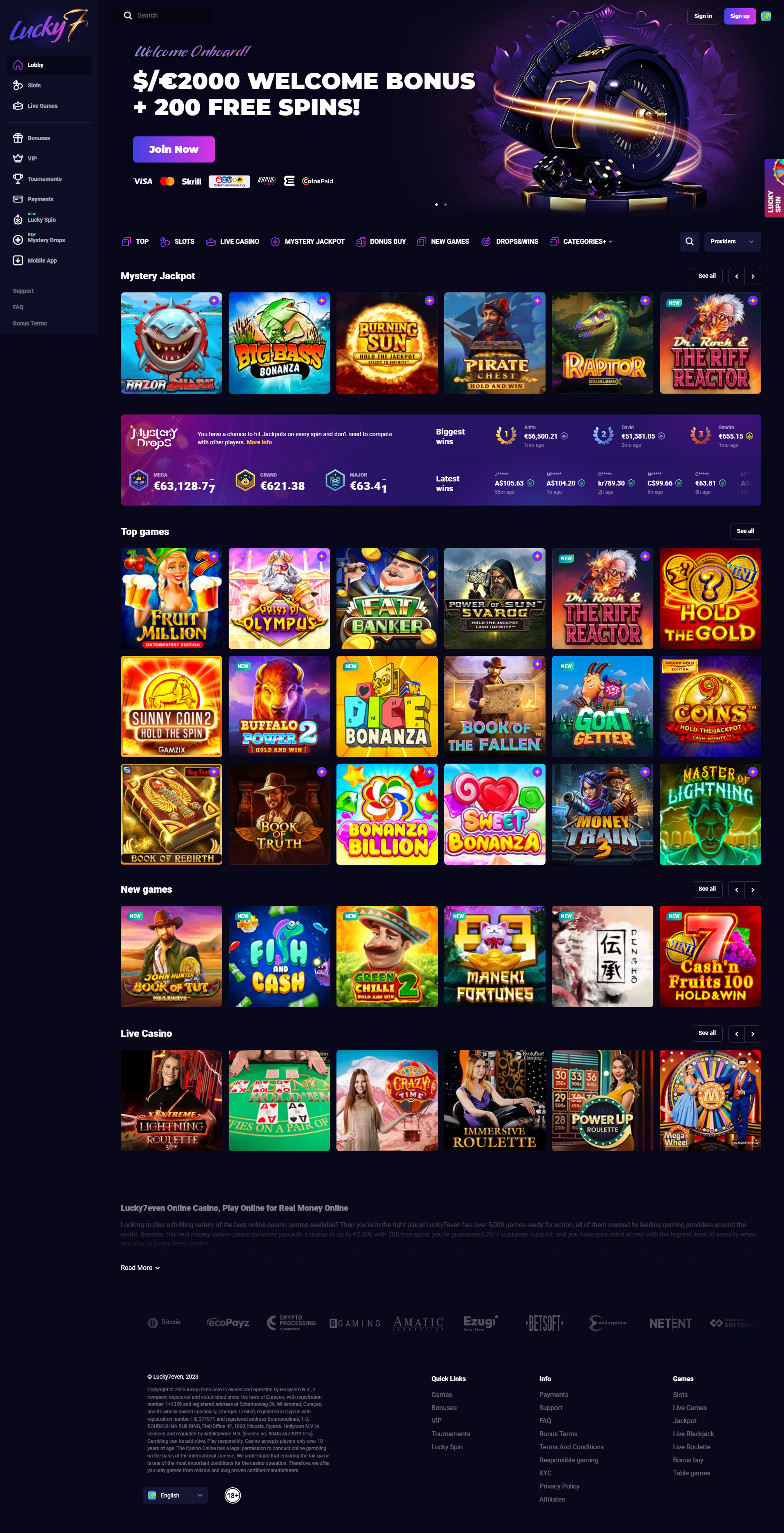Click the language globe icon beside Sign up

pos(766,16)
